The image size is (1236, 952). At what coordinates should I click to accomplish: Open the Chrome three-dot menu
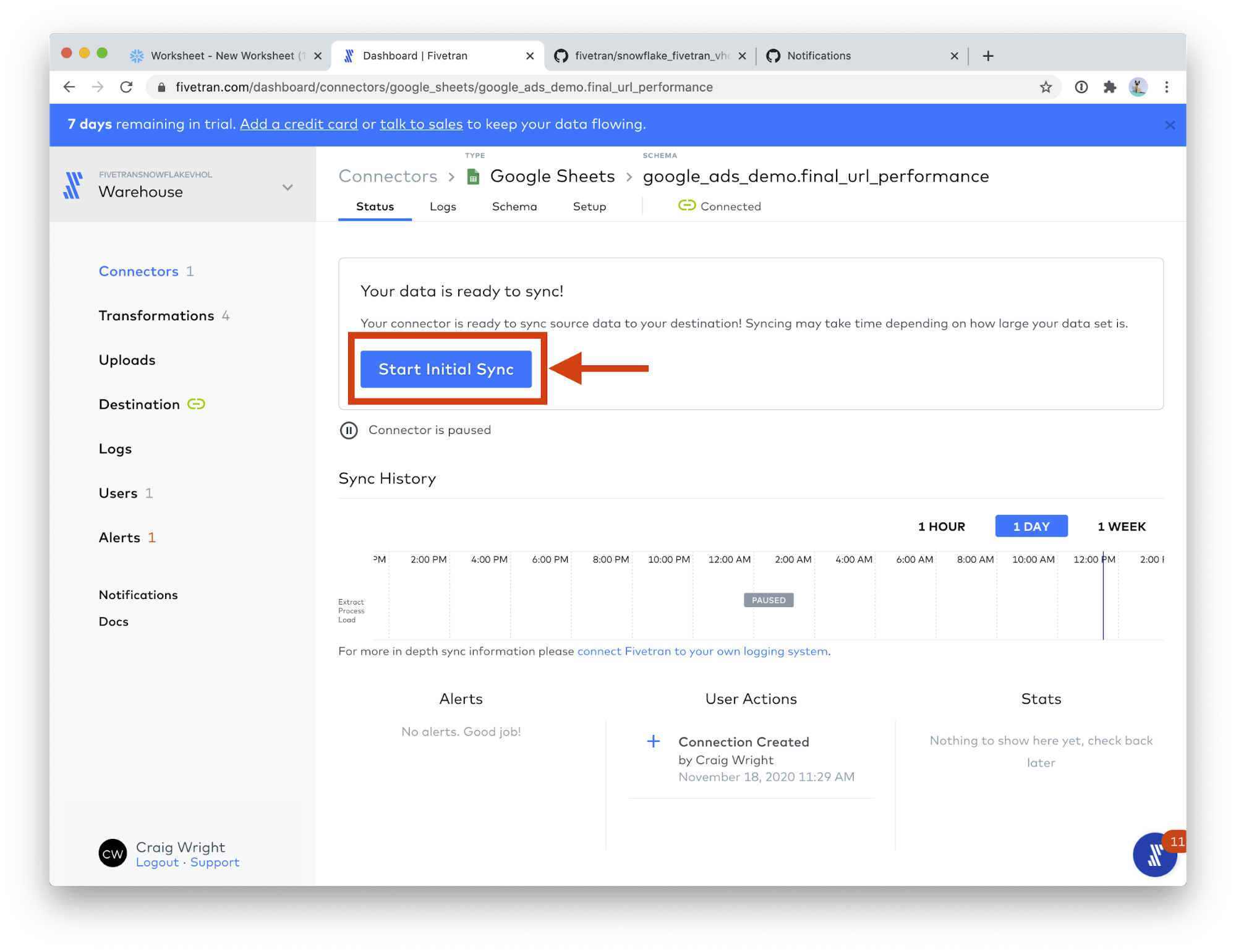[x=1166, y=87]
